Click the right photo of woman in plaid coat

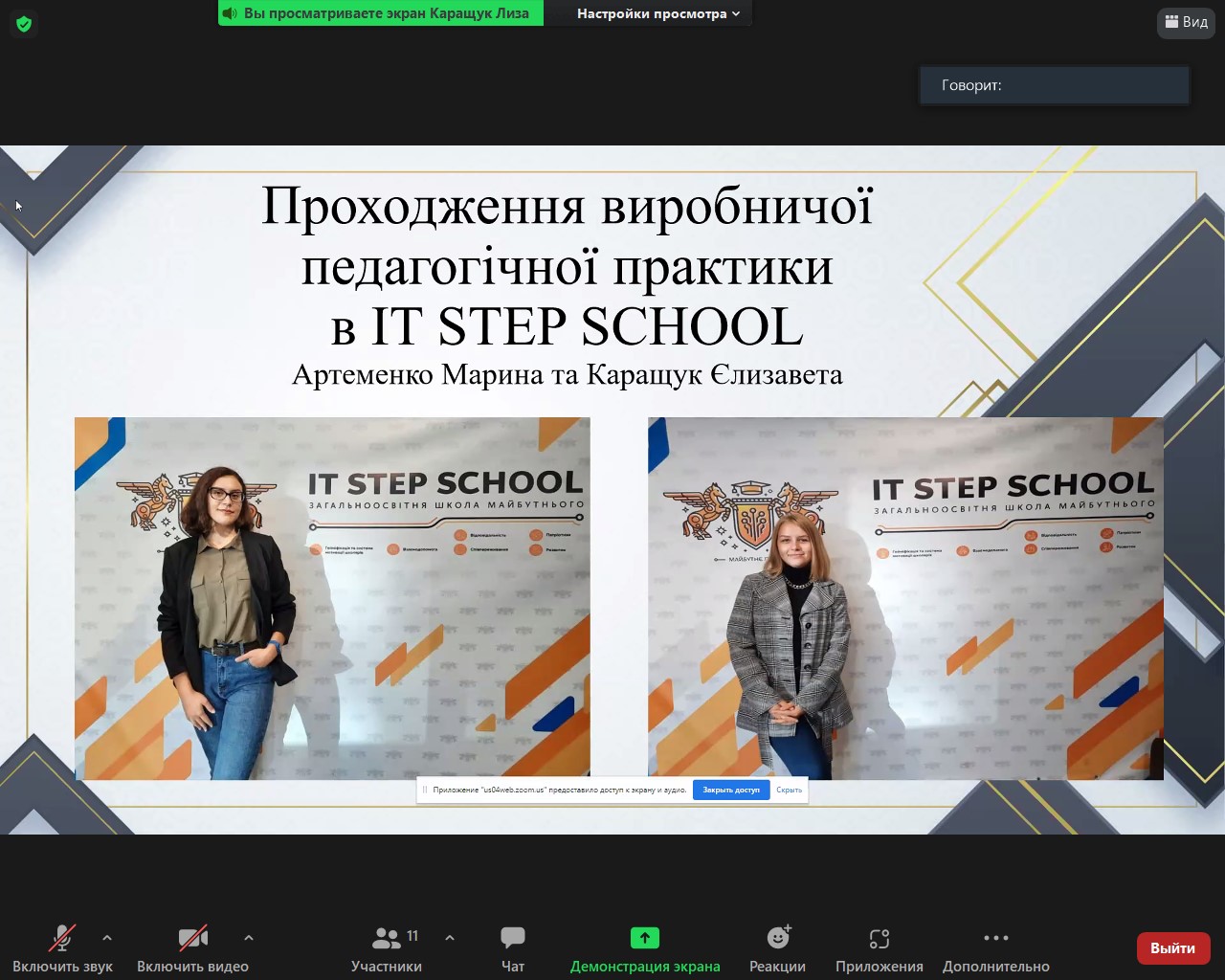click(x=905, y=598)
